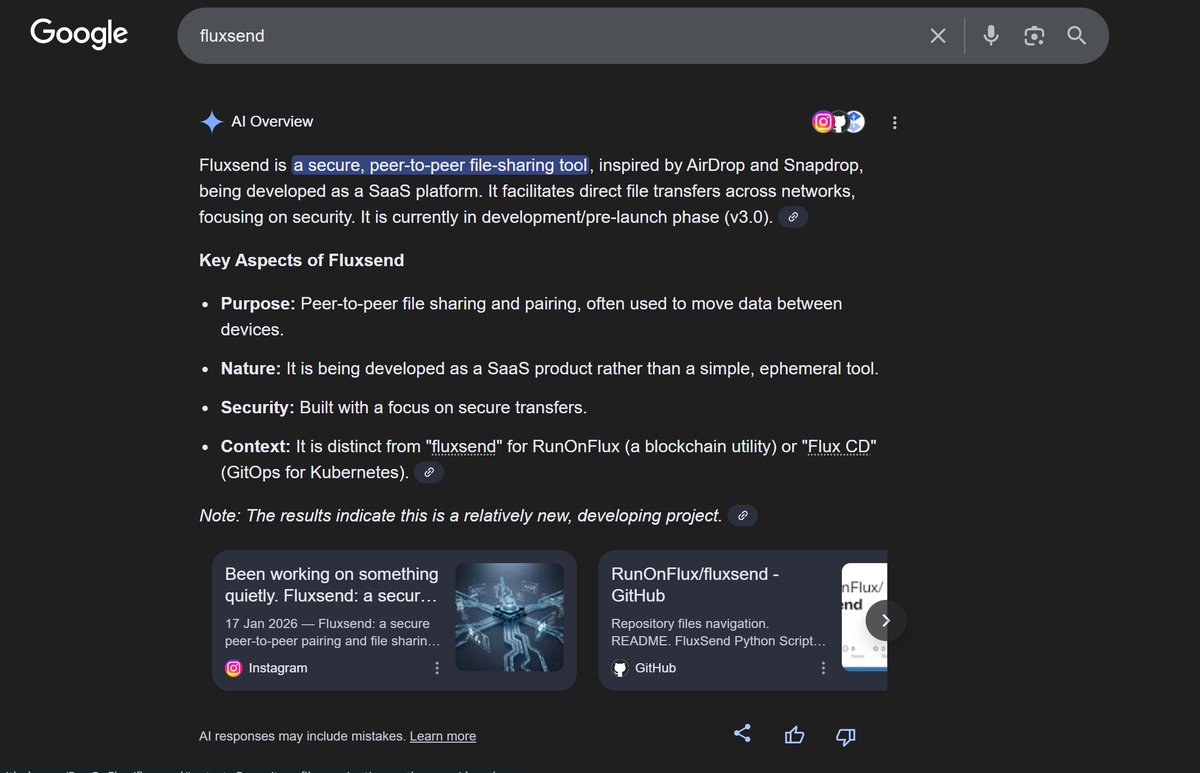Open three-dot menu on the Instagram card

(437, 668)
